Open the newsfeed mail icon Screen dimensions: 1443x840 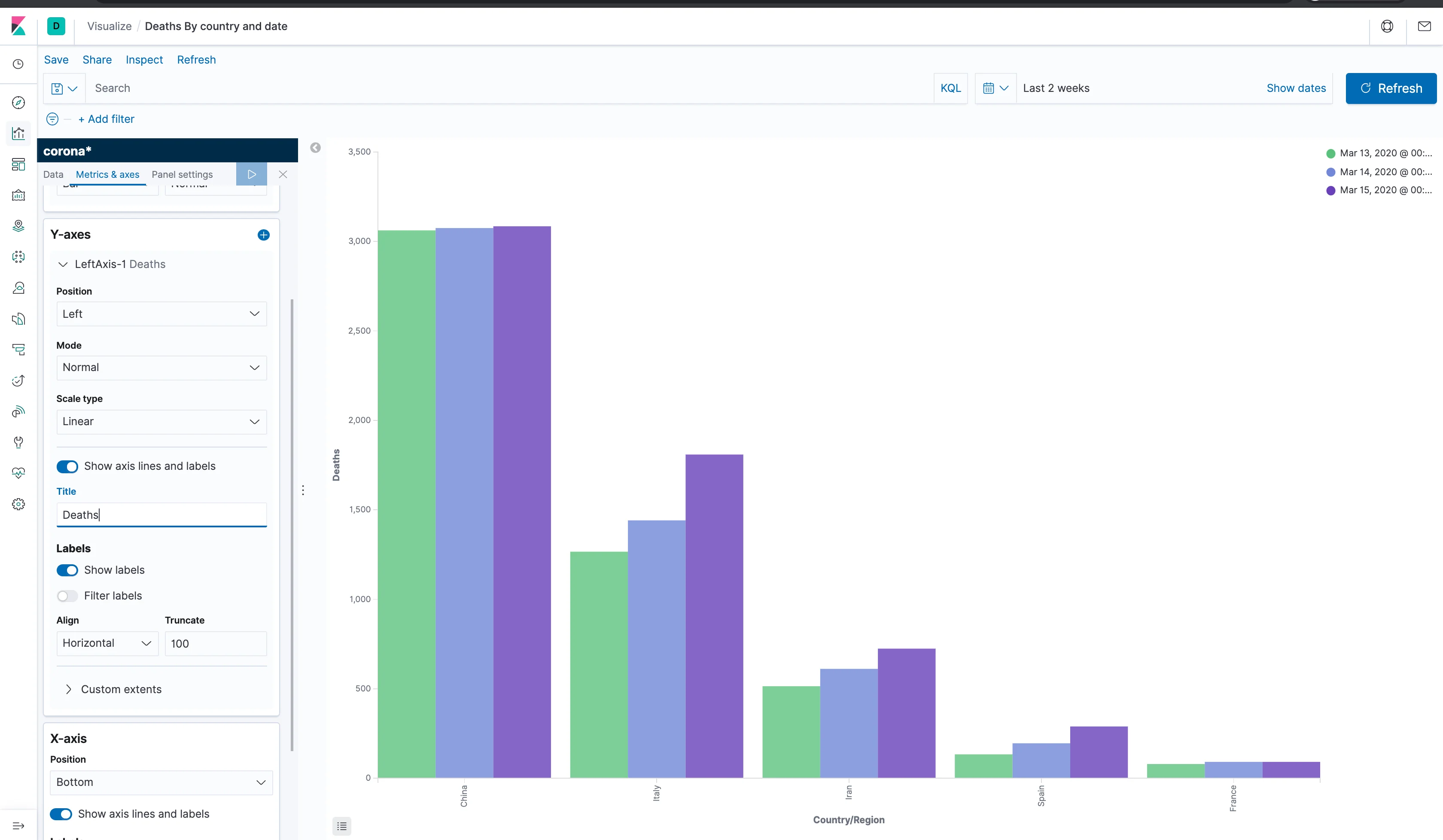[x=1424, y=26]
